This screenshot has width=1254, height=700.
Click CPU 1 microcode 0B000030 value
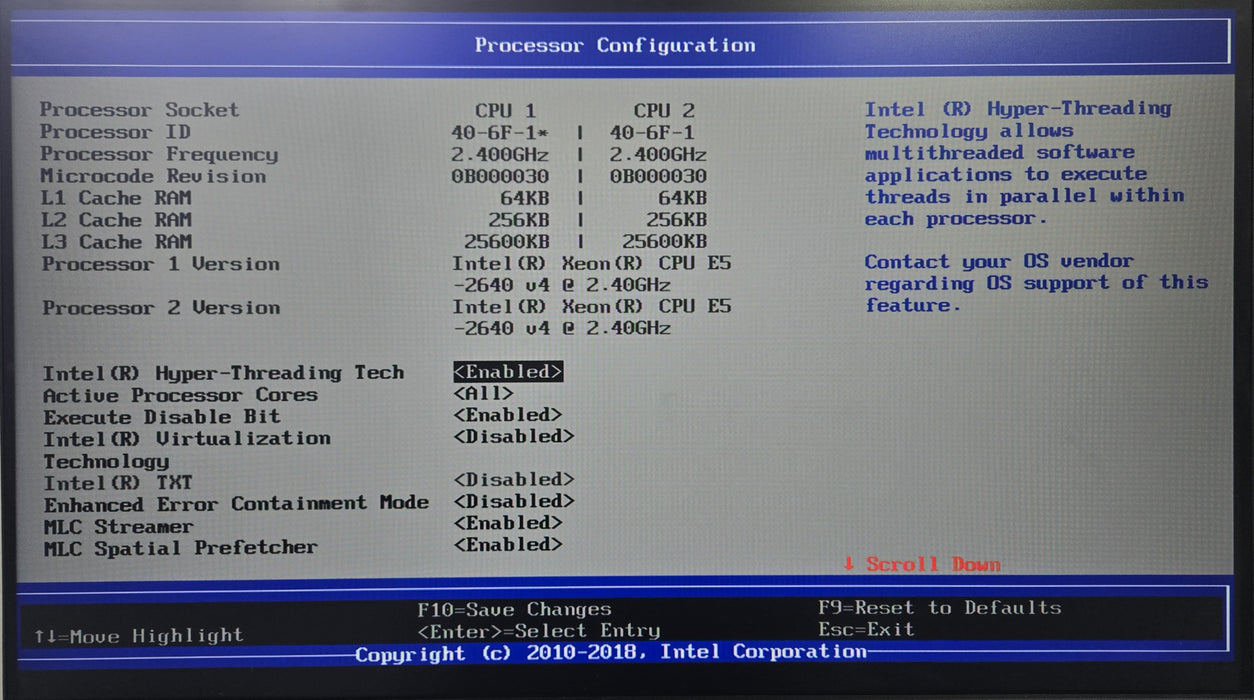coord(499,176)
